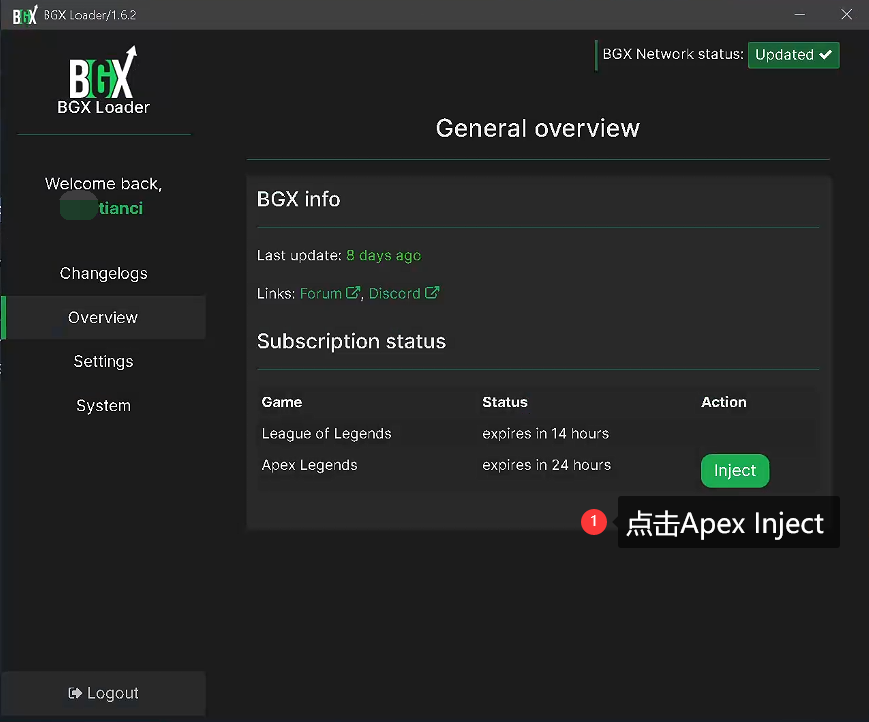Click the General overview heading
This screenshot has height=722, width=869.
click(x=538, y=128)
